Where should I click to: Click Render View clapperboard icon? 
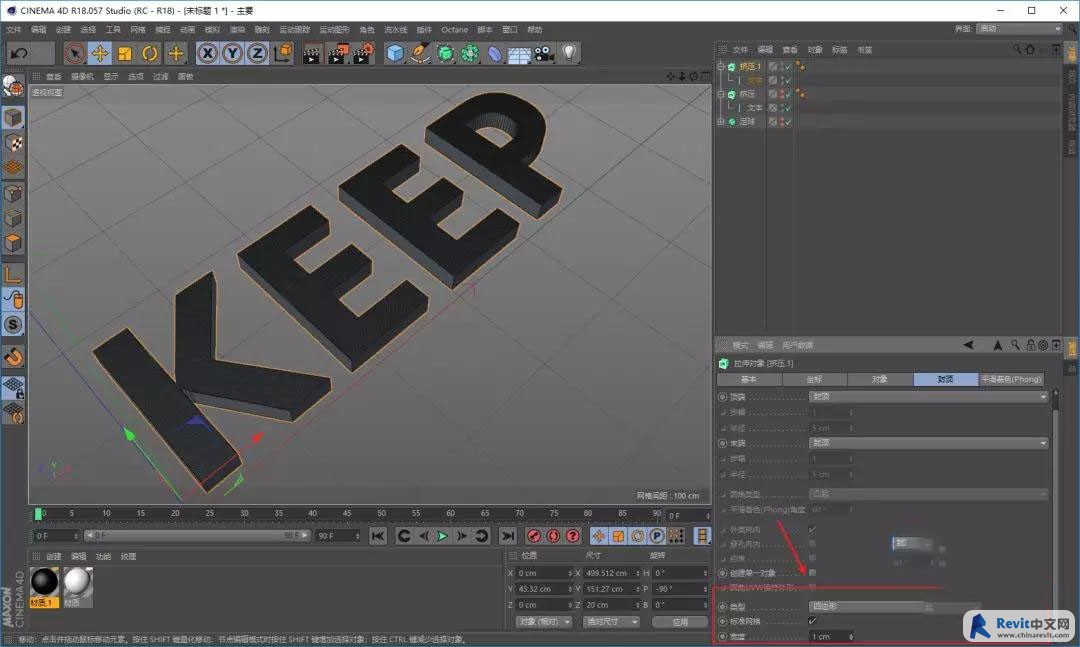point(312,53)
